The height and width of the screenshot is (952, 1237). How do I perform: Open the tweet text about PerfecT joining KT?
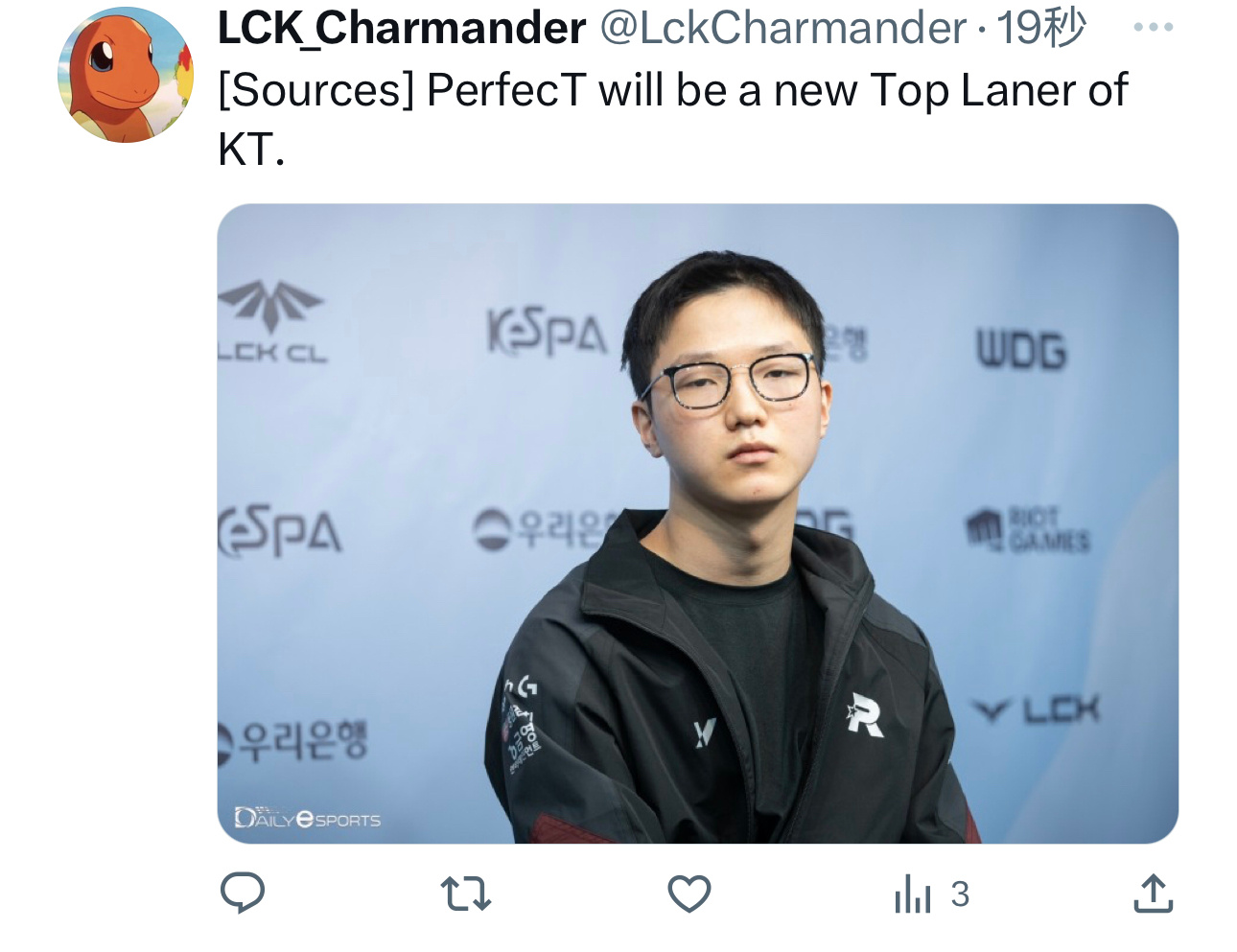(x=672, y=119)
